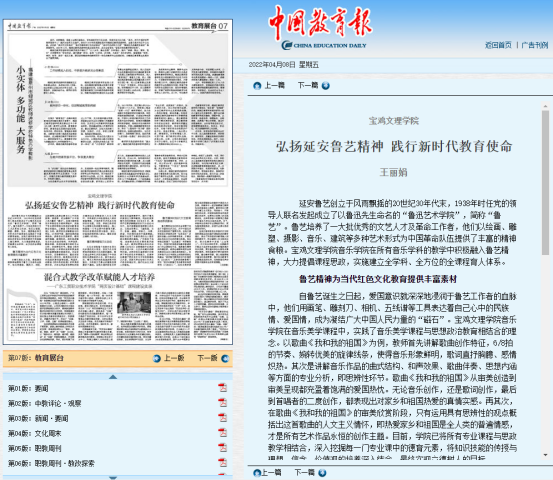
Task: Click bottom next article arrow icon
Action: (322, 473)
